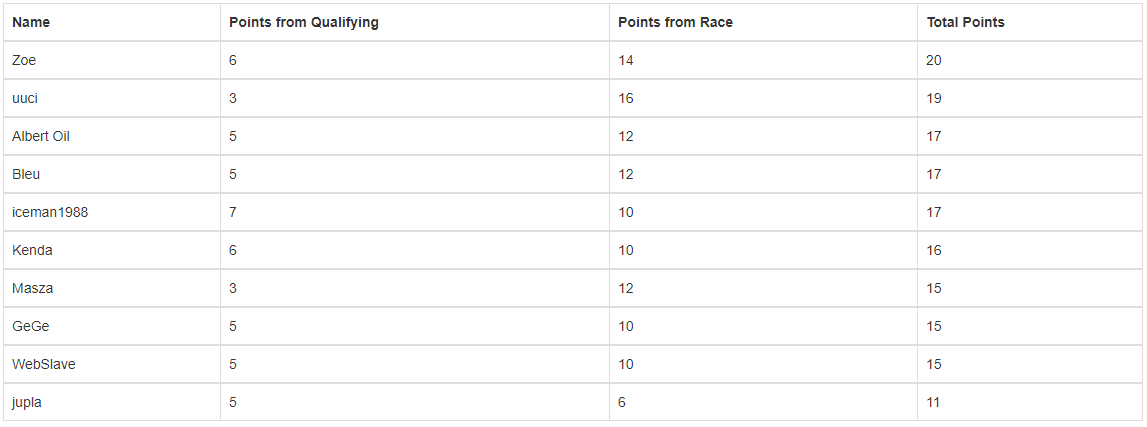Click the Kenda name cell

32,250
